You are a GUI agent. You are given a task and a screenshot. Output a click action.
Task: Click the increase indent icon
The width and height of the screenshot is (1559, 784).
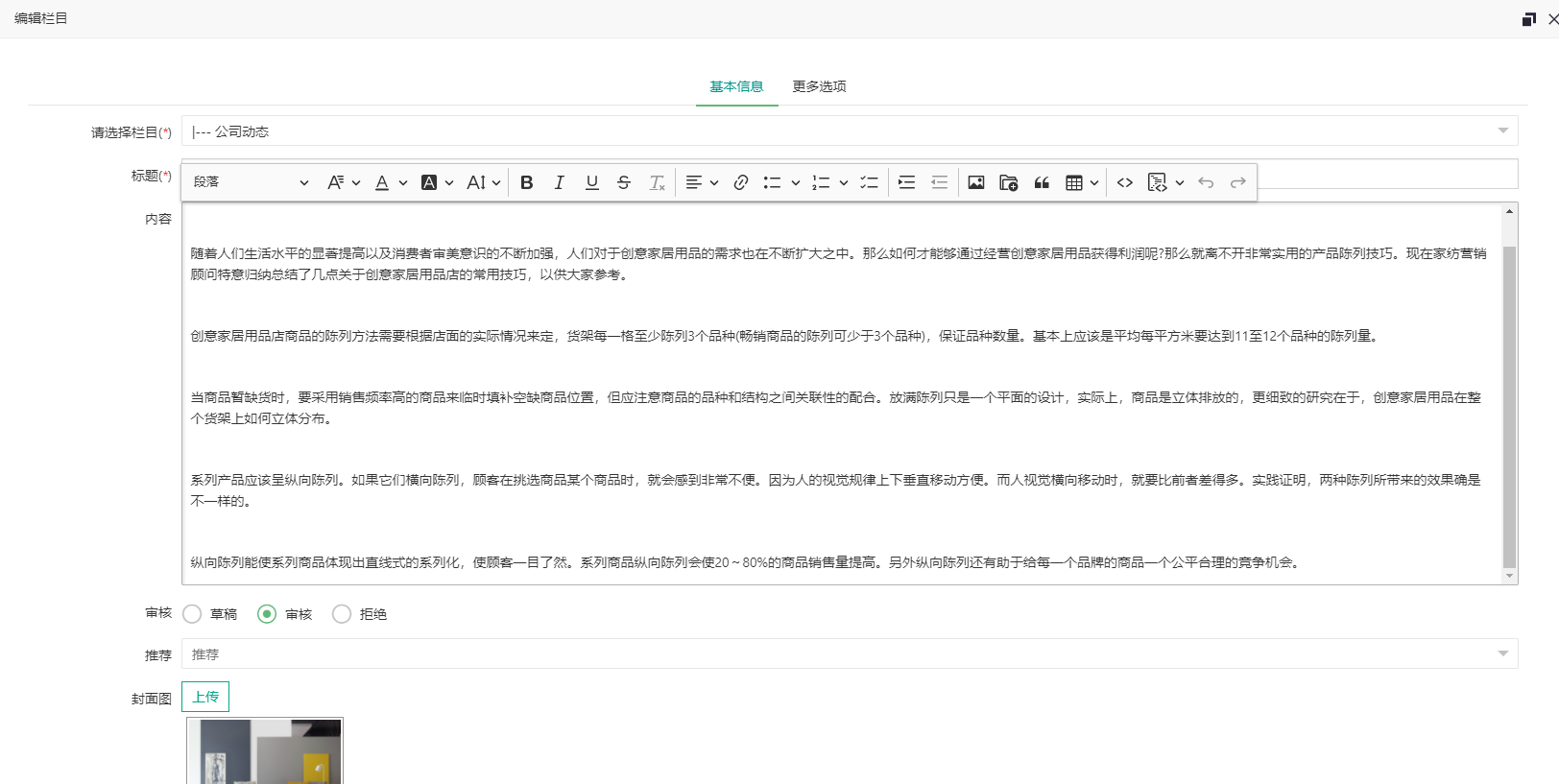(x=906, y=182)
